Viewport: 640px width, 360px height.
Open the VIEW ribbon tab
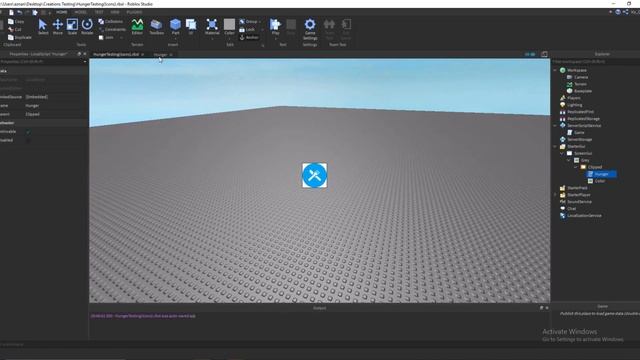pos(115,12)
